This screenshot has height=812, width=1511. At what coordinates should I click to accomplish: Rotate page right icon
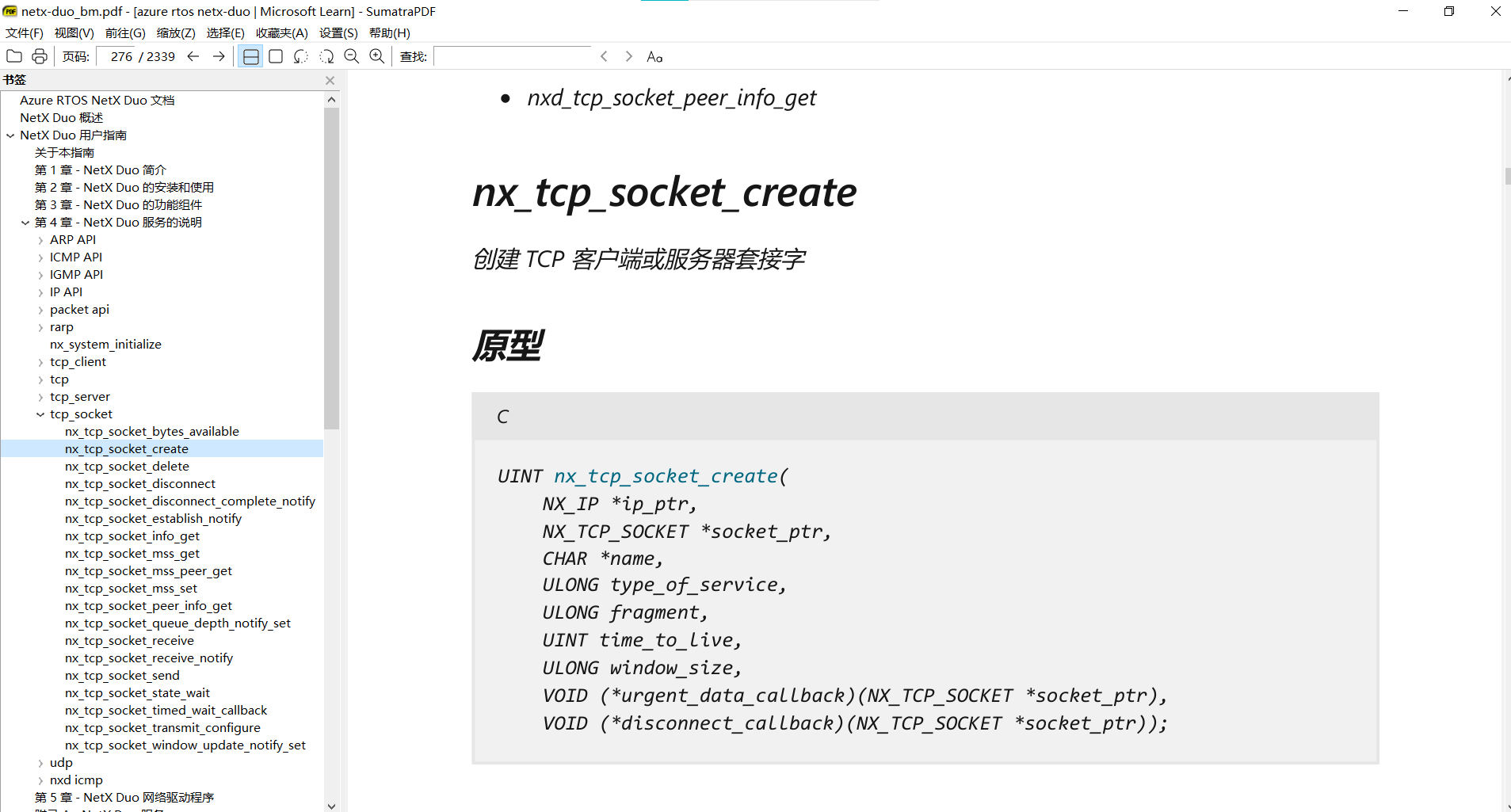pyautogui.click(x=326, y=56)
